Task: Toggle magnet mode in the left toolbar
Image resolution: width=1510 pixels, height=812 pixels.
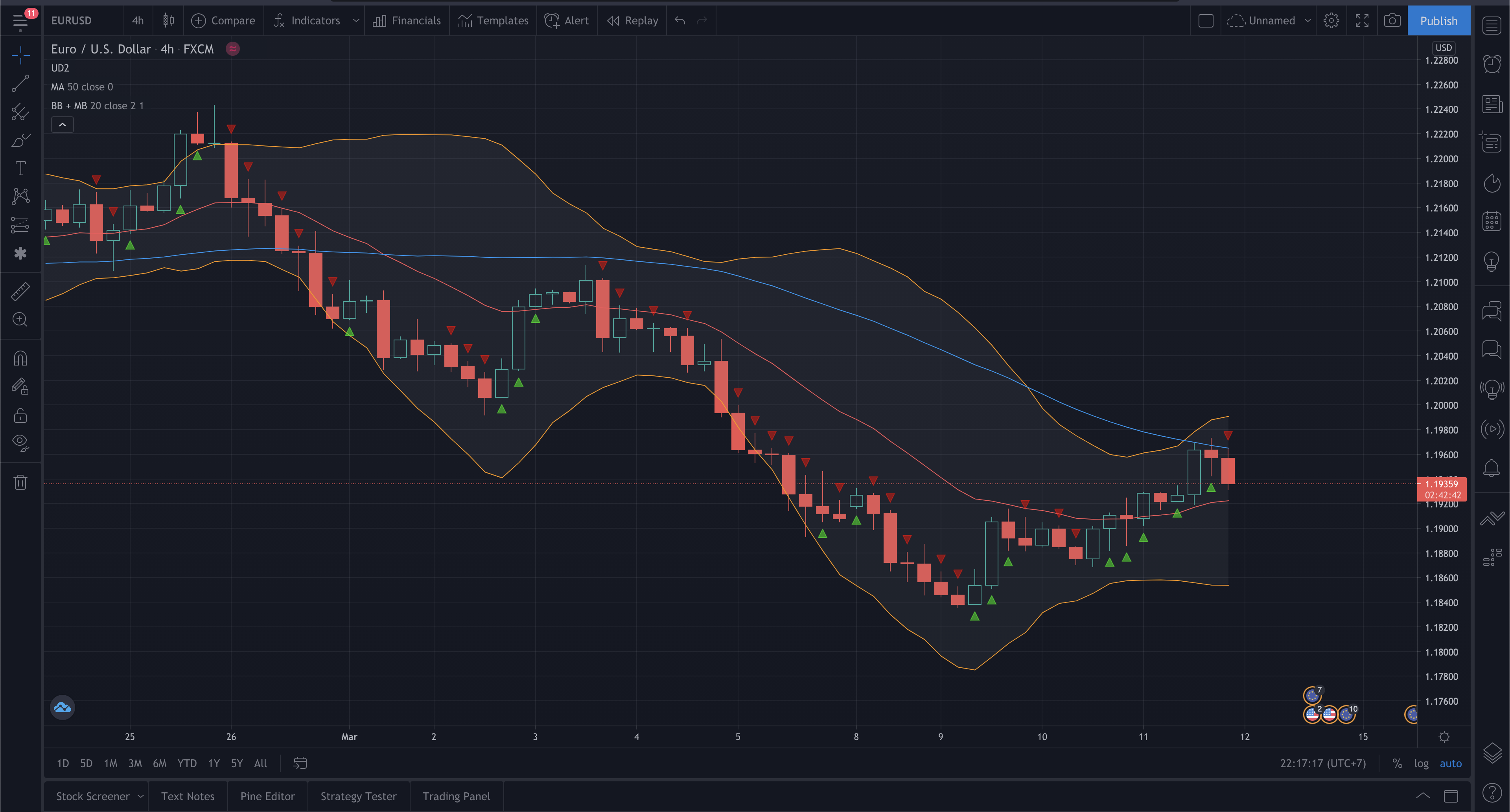Action: [20, 357]
